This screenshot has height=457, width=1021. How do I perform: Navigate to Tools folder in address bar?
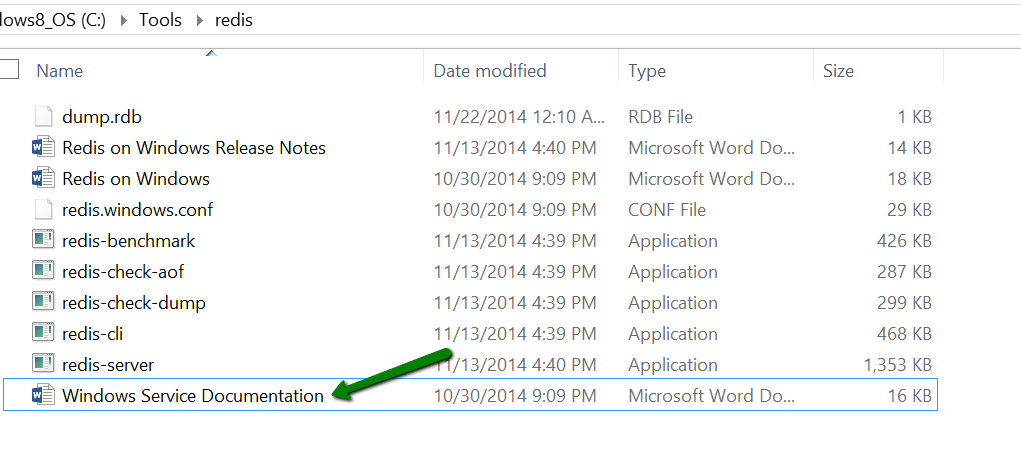tap(160, 20)
